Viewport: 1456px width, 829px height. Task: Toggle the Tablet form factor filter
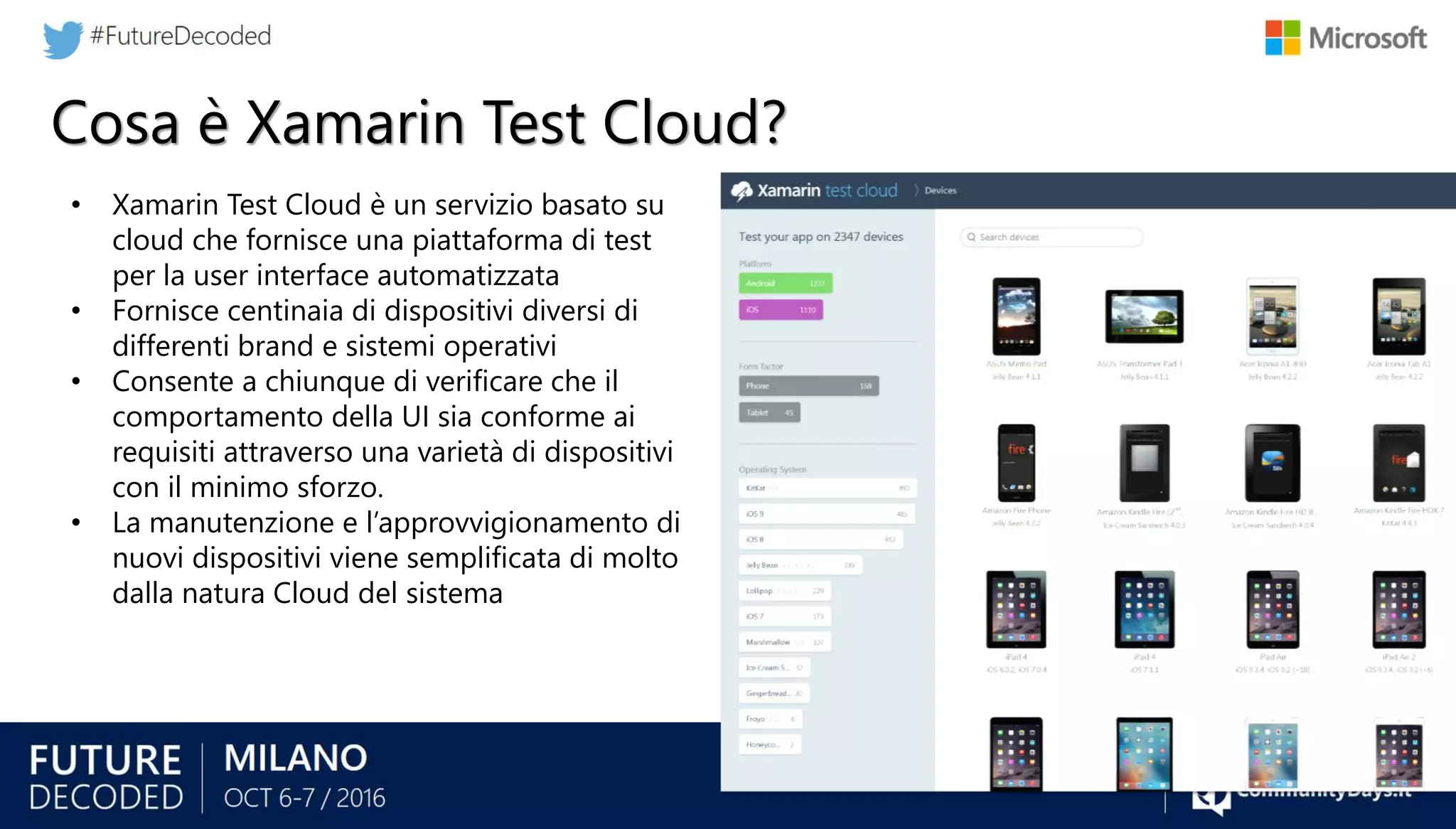[x=769, y=412]
